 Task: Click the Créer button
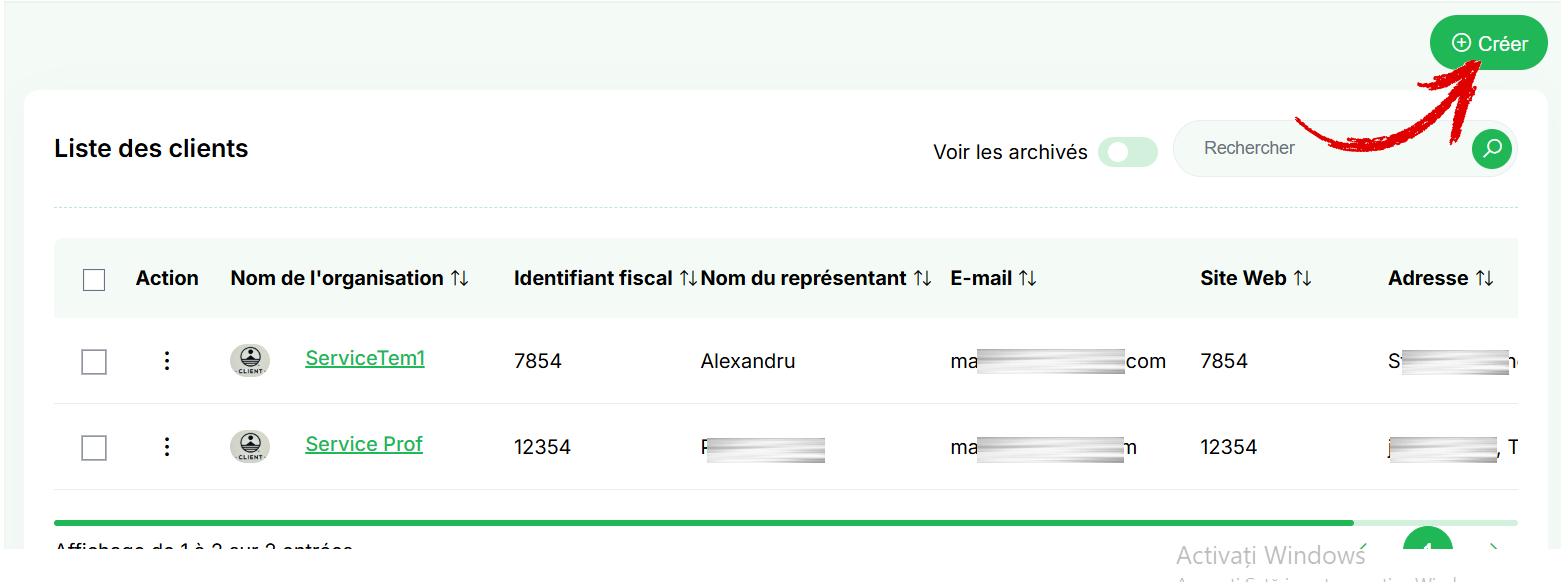(x=1489, y=43)
